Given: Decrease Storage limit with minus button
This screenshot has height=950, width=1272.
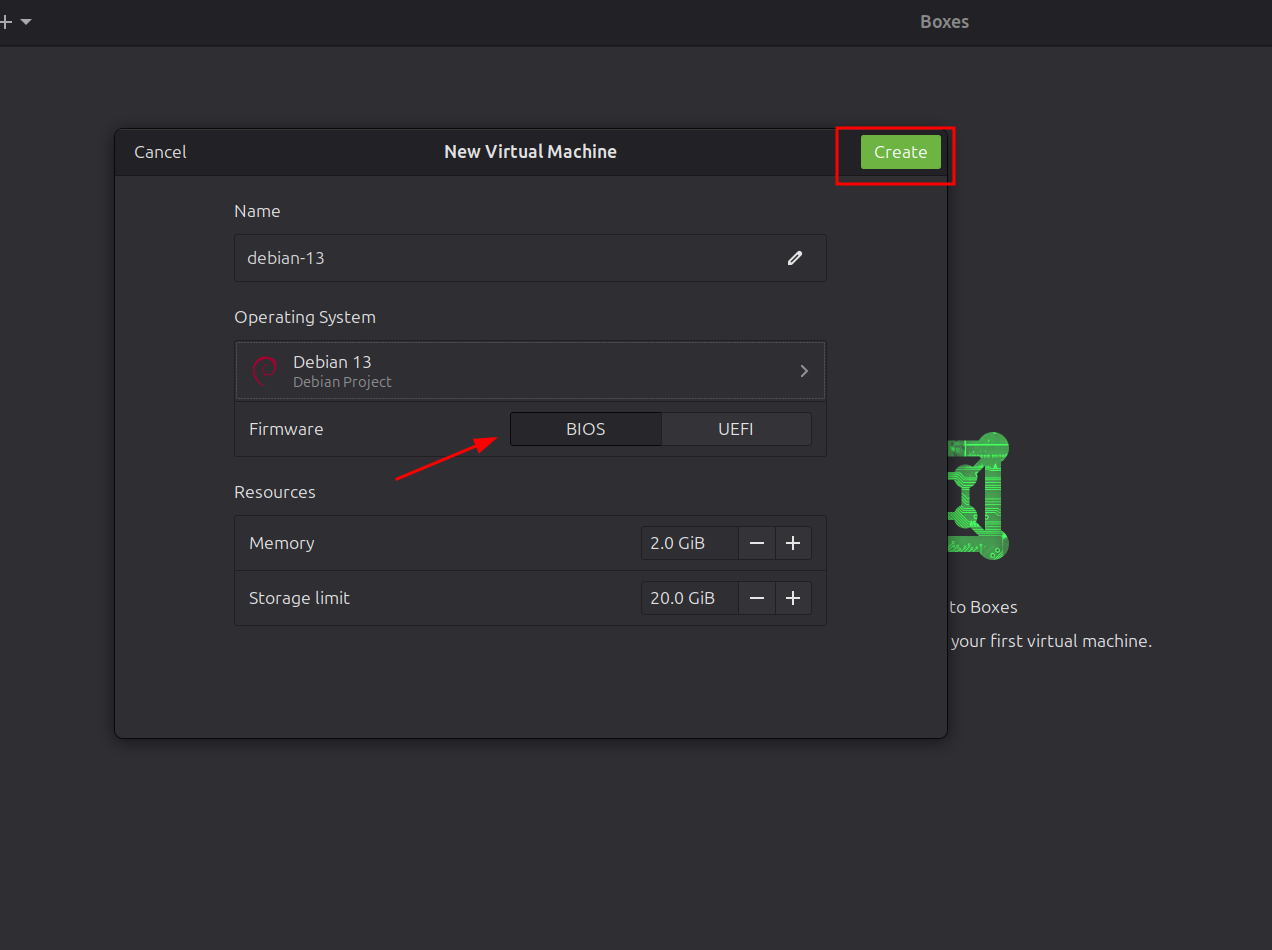Looking at the screenshot, I should point(757,598).
